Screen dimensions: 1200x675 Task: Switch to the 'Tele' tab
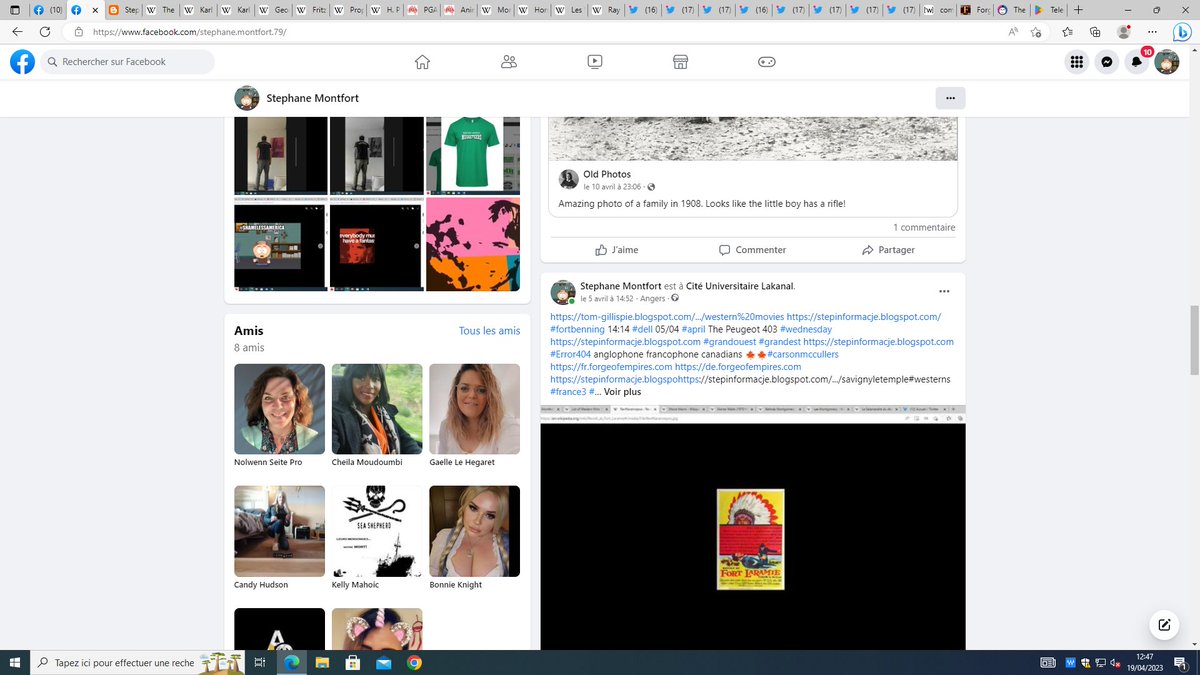[x=1047, y=9]
